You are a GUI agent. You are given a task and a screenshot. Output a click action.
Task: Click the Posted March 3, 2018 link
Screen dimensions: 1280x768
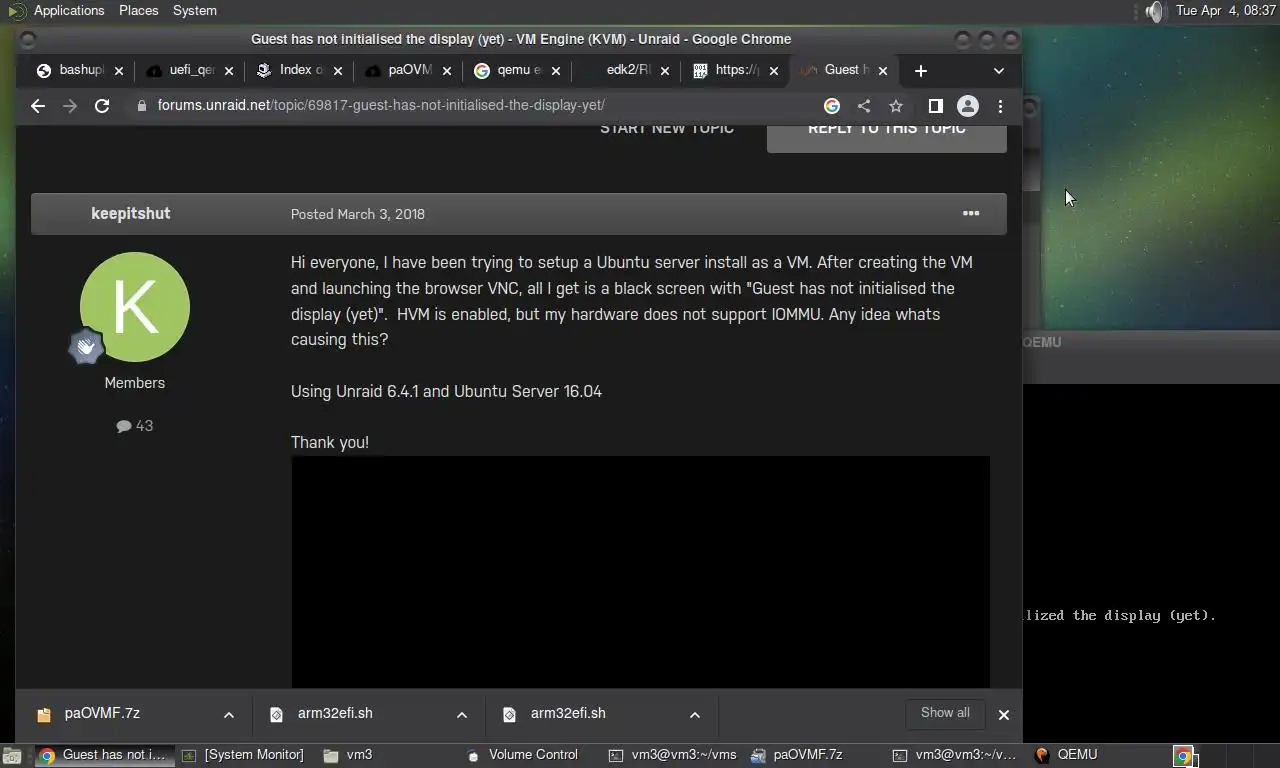coord(358,214)
